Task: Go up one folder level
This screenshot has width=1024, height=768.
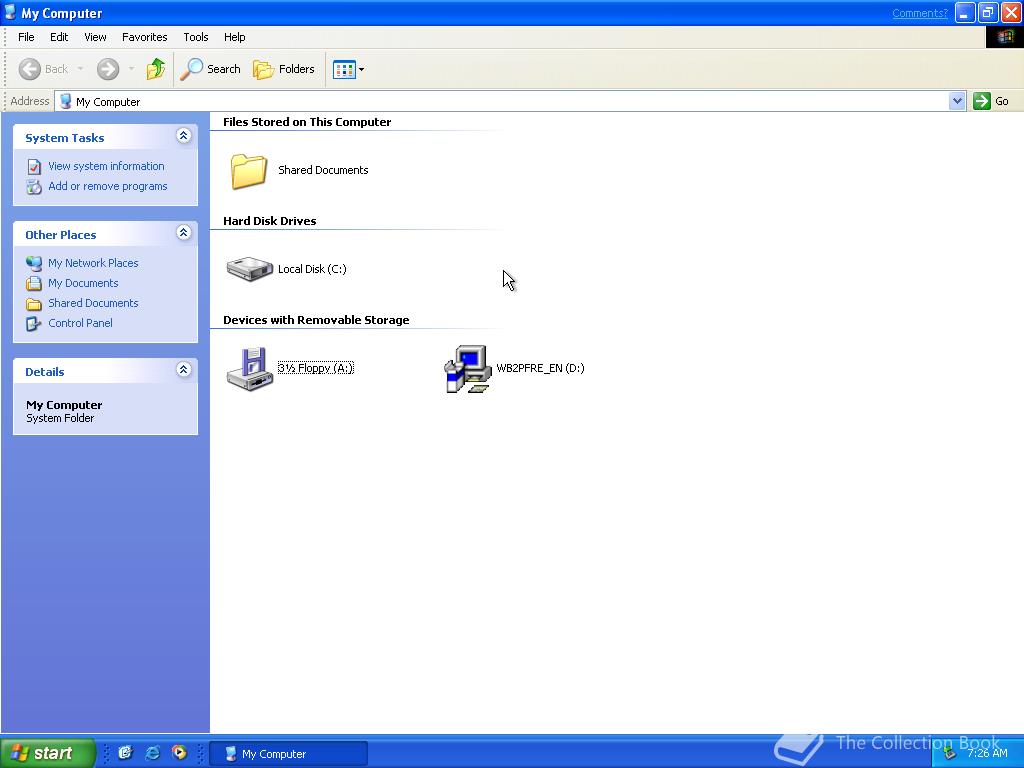Action: (x=155, y=69)
